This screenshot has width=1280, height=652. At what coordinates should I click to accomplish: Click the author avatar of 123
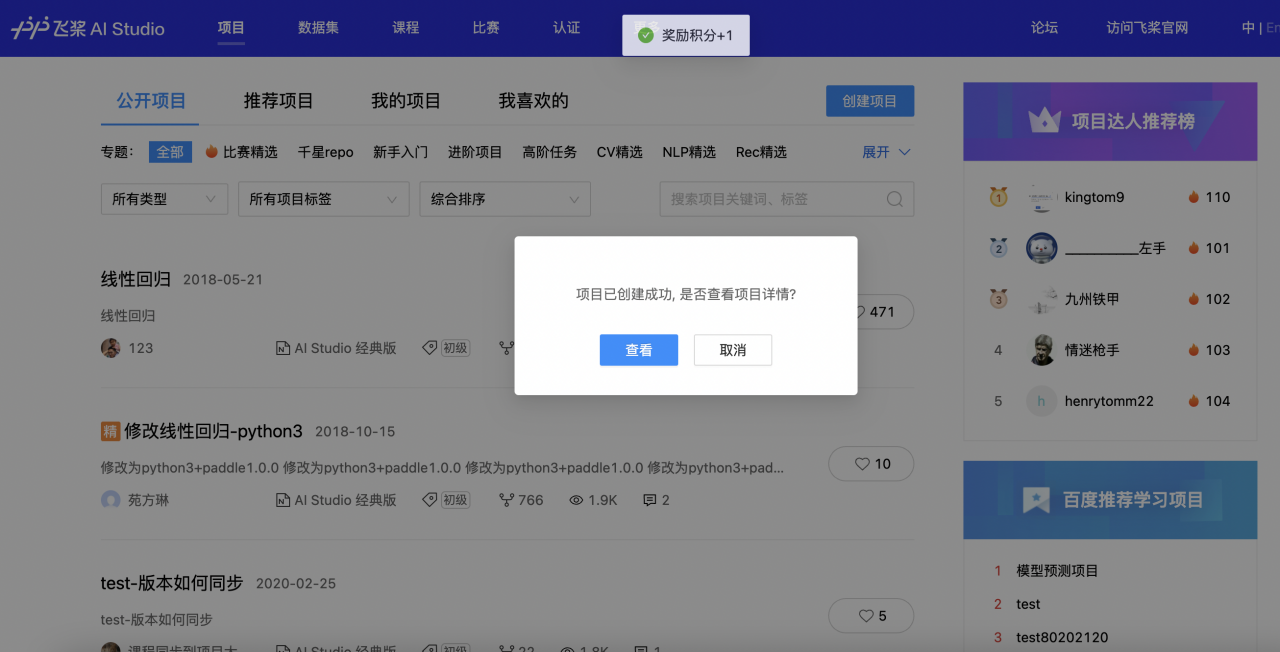[111, 348]
